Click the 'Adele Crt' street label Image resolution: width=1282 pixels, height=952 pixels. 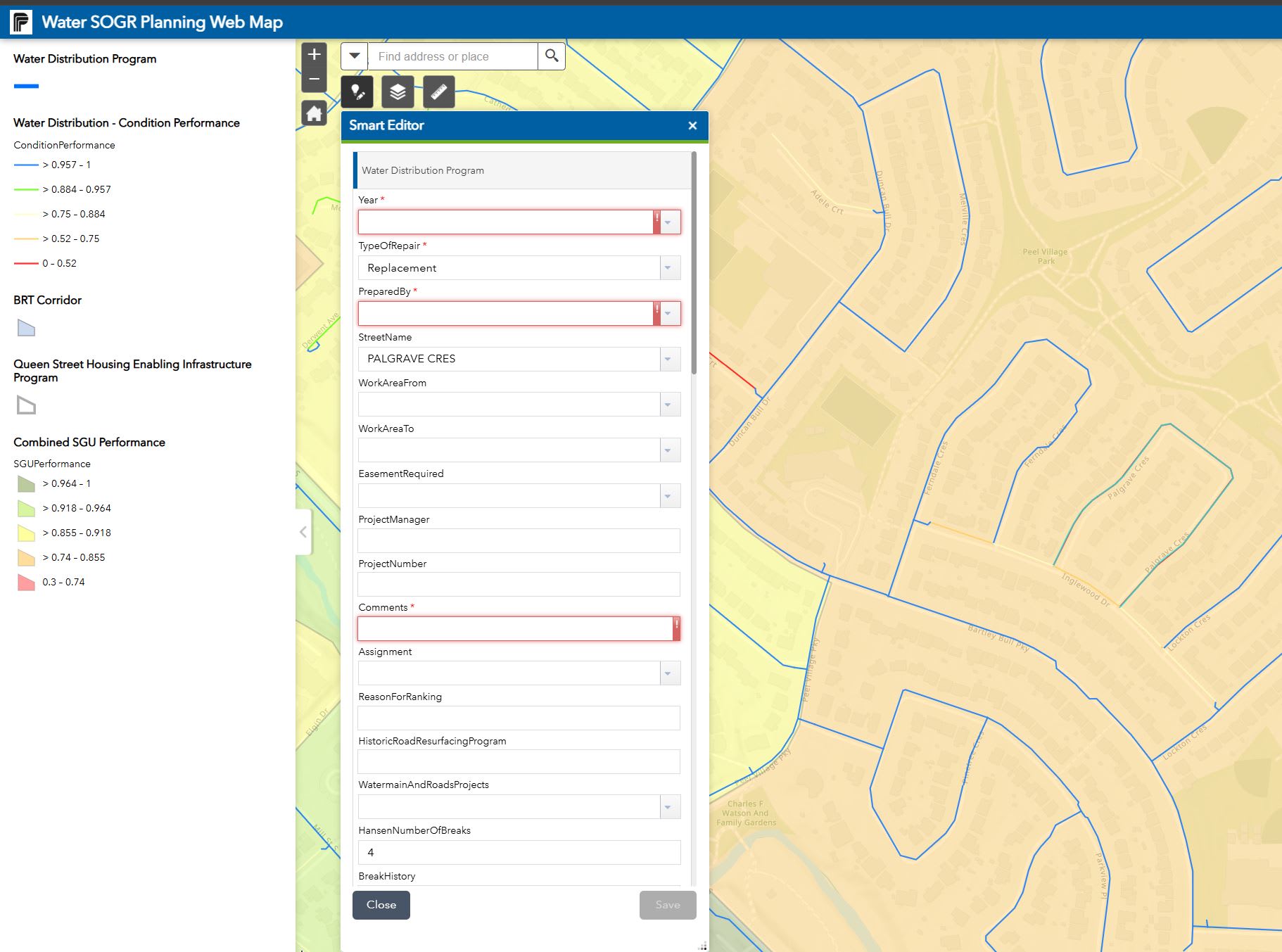[827, 202]
